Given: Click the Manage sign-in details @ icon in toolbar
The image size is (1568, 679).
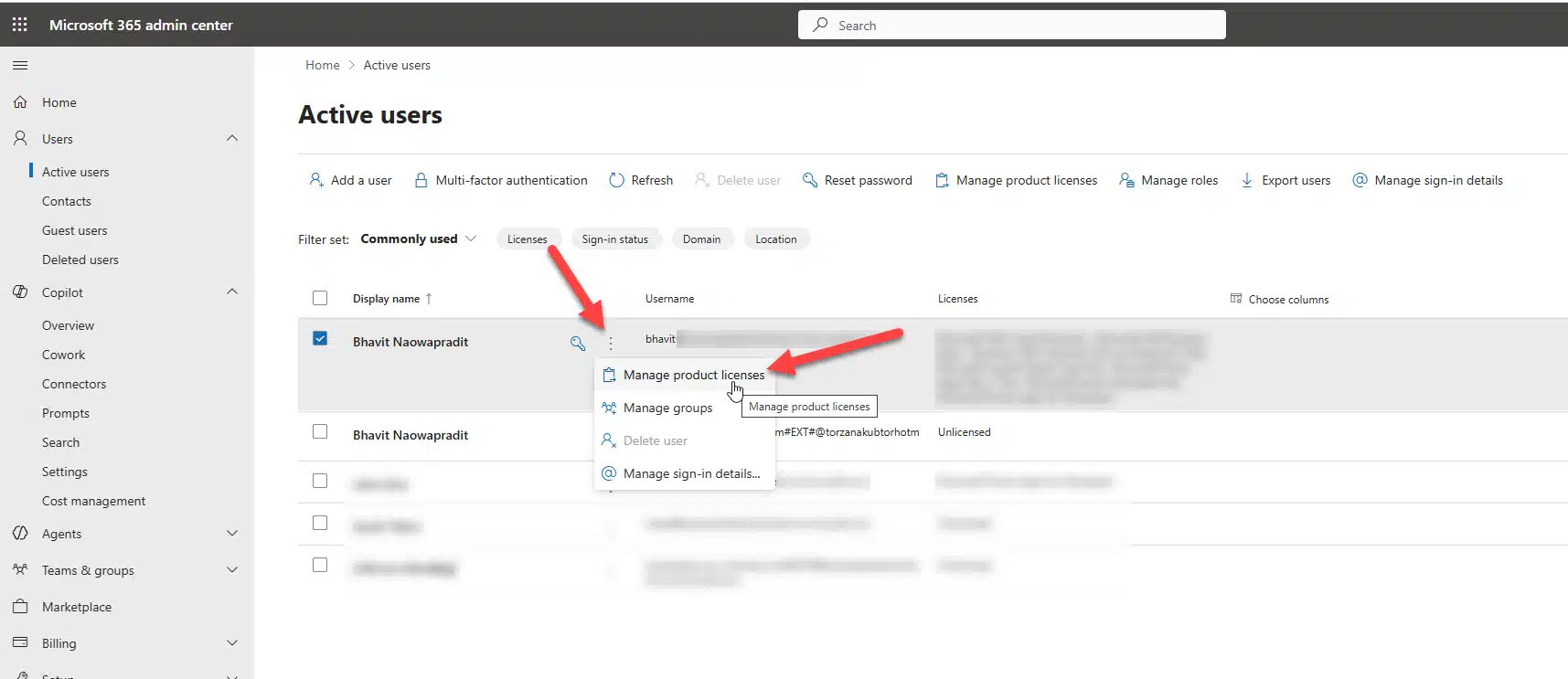Looking at the screenshot, I should click(x=1360, y=180).
